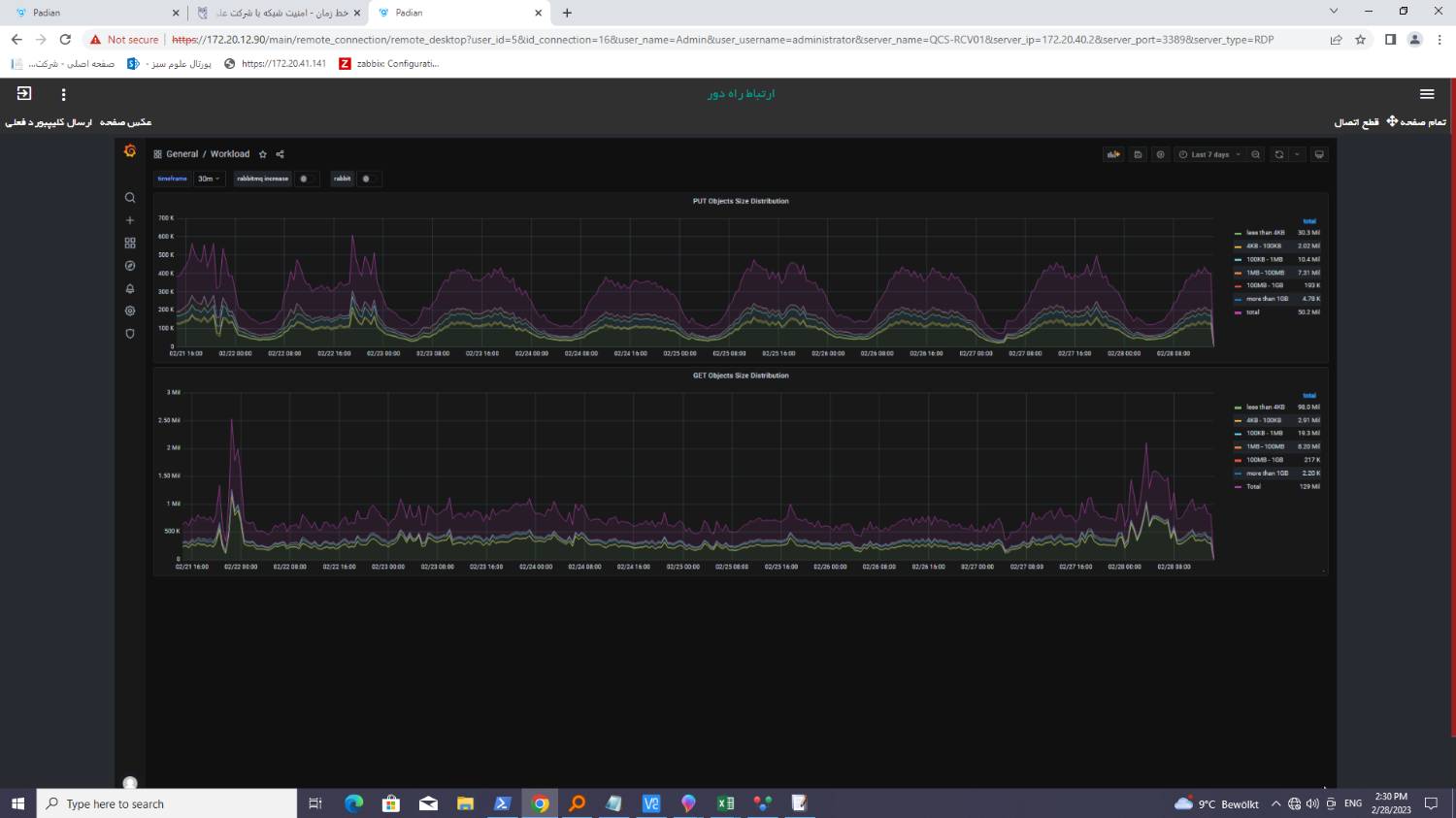Toggle PUT legend series 1MB - 100MB
The width and height of the screenshot is (1456, 818).
pos(1265,273)
